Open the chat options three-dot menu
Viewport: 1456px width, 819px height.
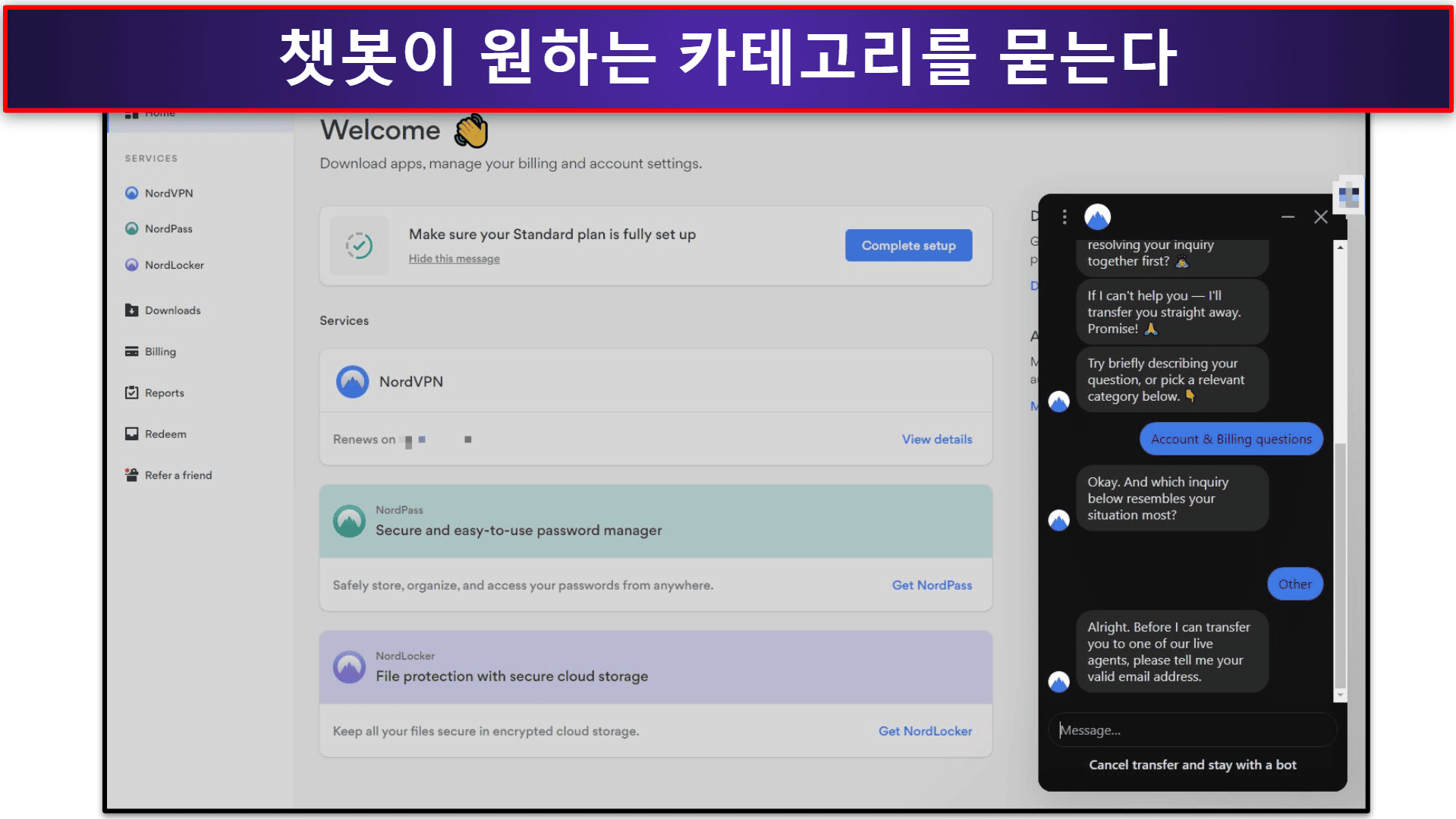point(1064,217)
